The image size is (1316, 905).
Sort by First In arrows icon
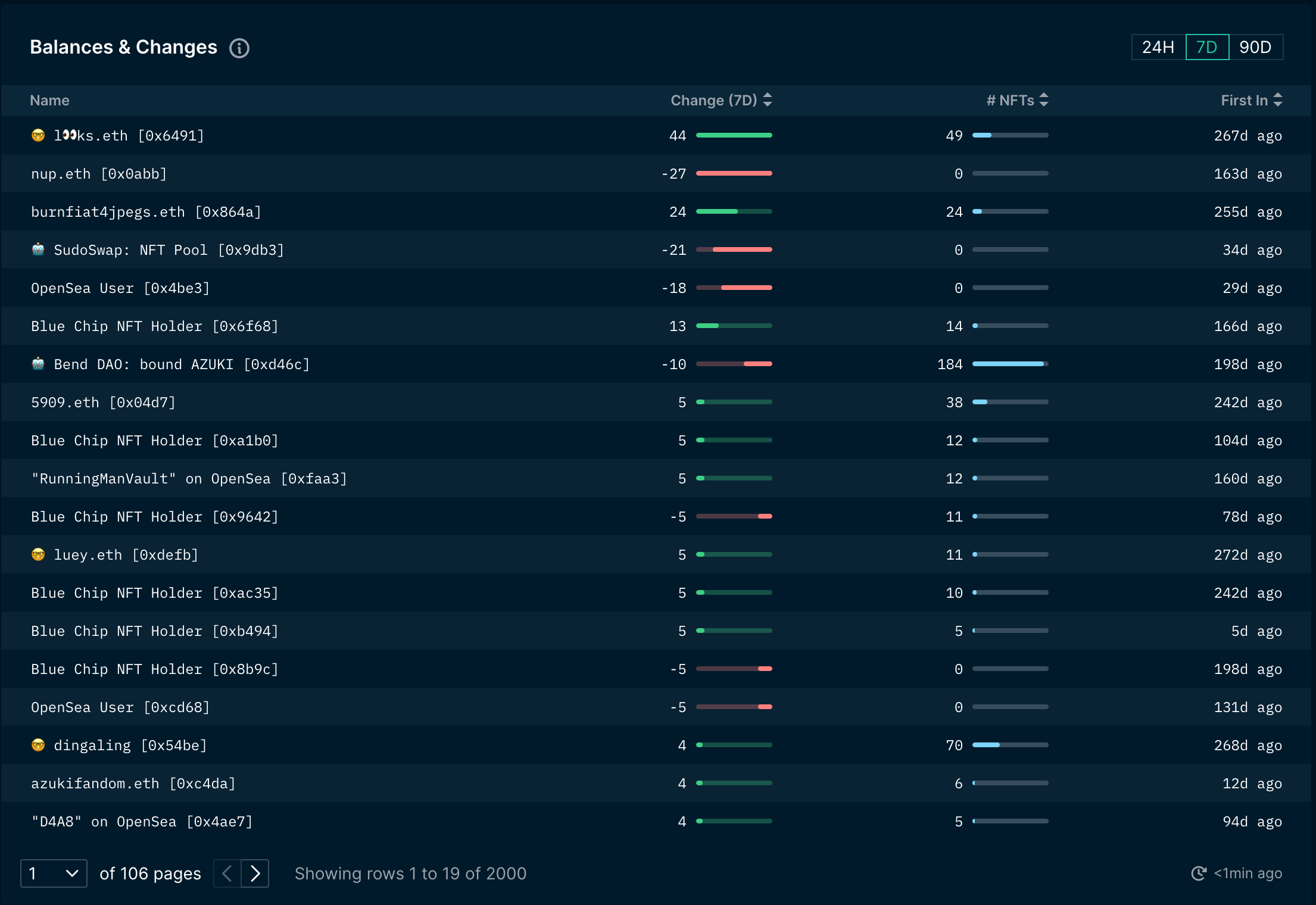coord(1278,100)
